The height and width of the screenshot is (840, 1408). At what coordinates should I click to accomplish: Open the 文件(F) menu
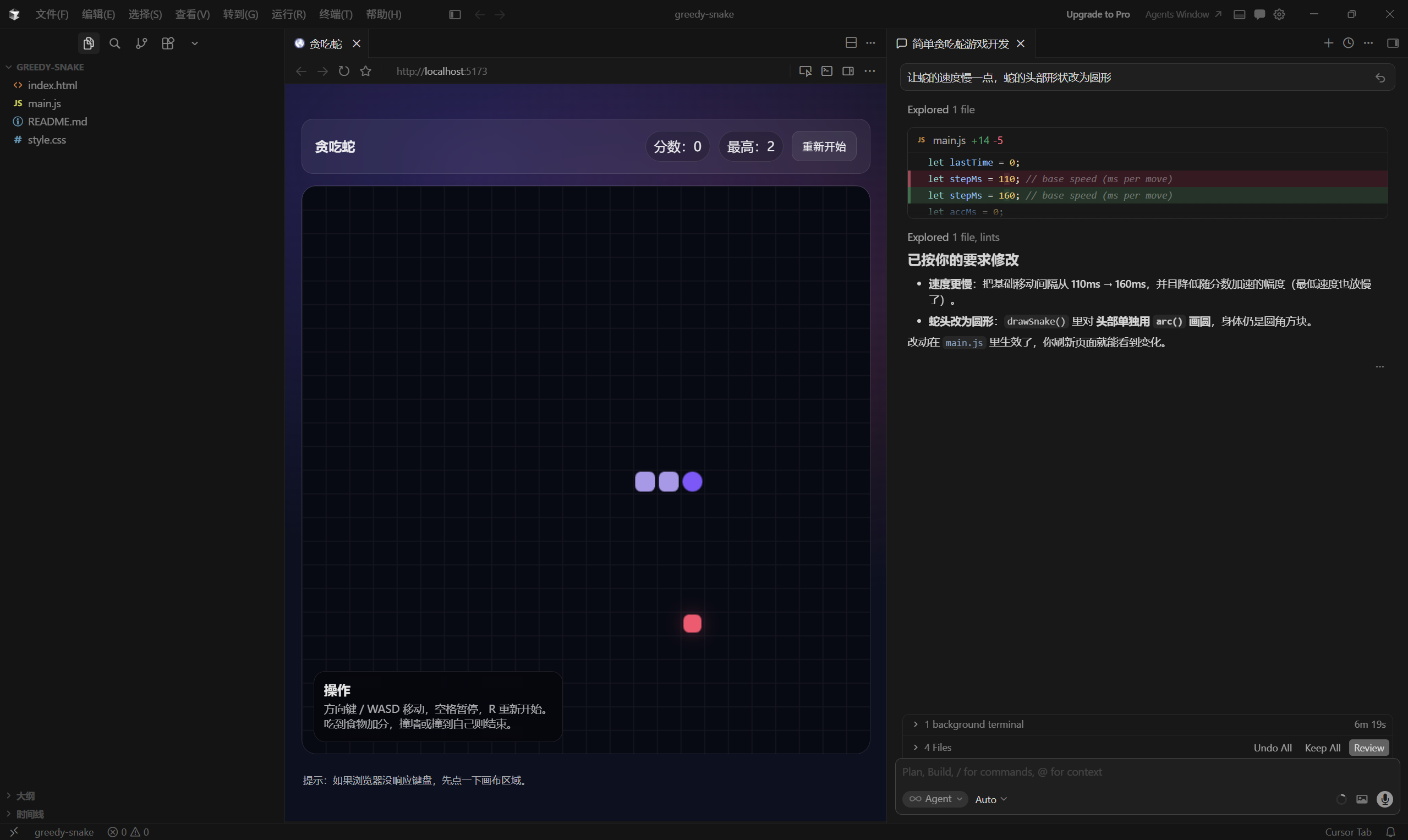point(52,14)
